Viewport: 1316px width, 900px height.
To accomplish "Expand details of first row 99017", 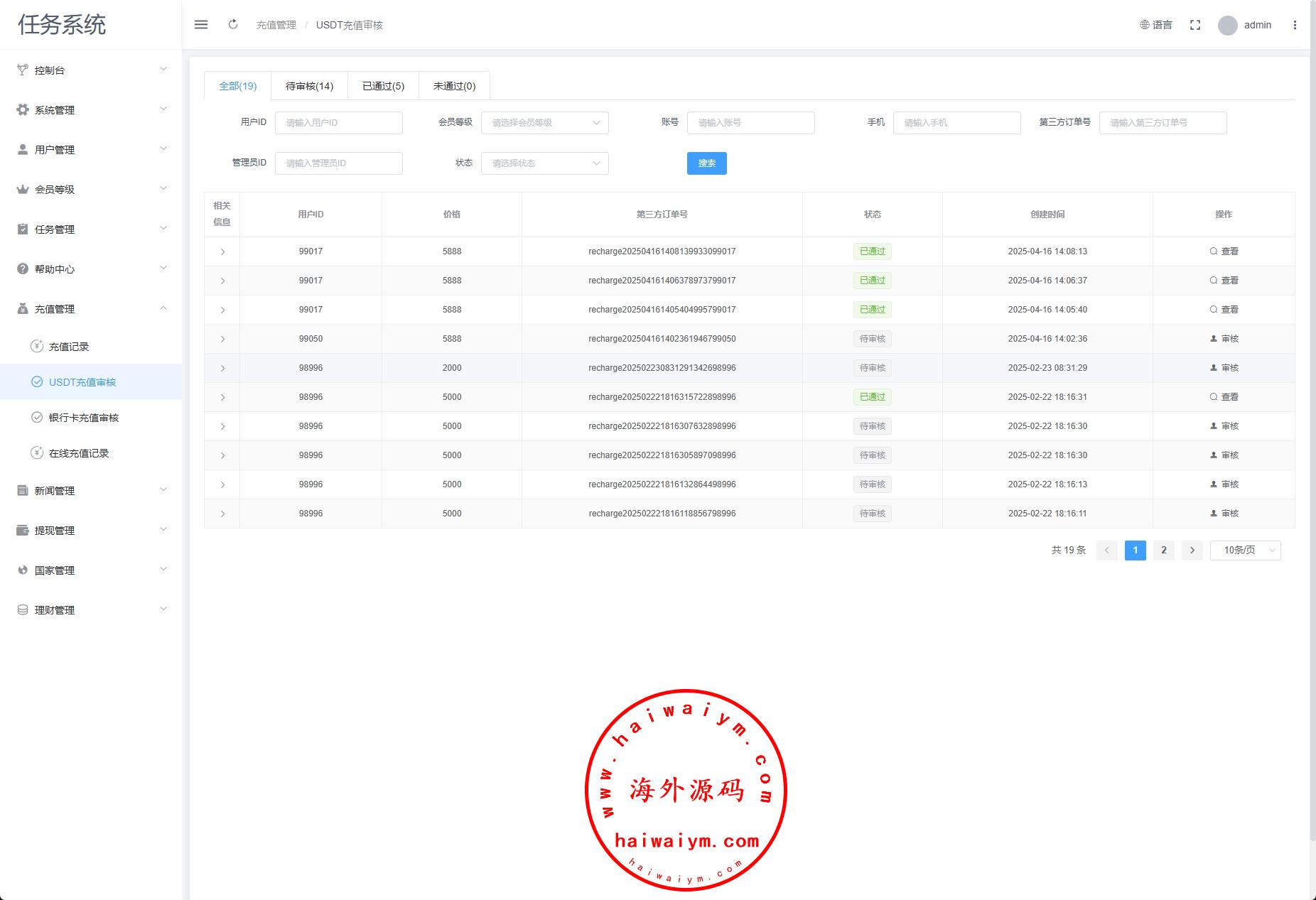I will coord(222,251).
